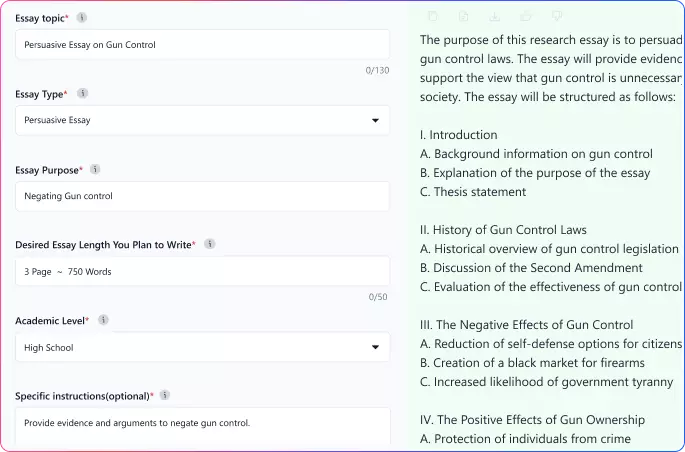Download the generated essay outline
The image size is (685, 452).
coord(494,16)
